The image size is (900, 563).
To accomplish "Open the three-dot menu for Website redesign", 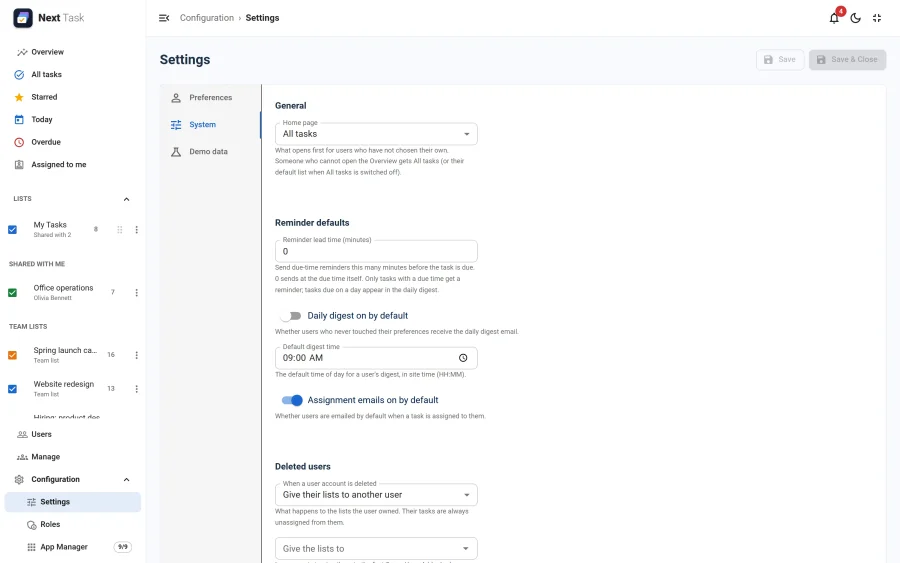I will 137,389.
